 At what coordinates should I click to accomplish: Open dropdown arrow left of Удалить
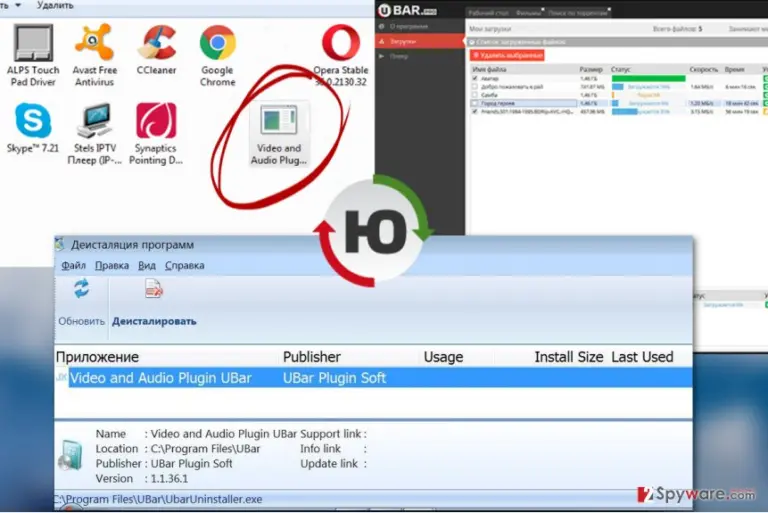tap(19, 5)
